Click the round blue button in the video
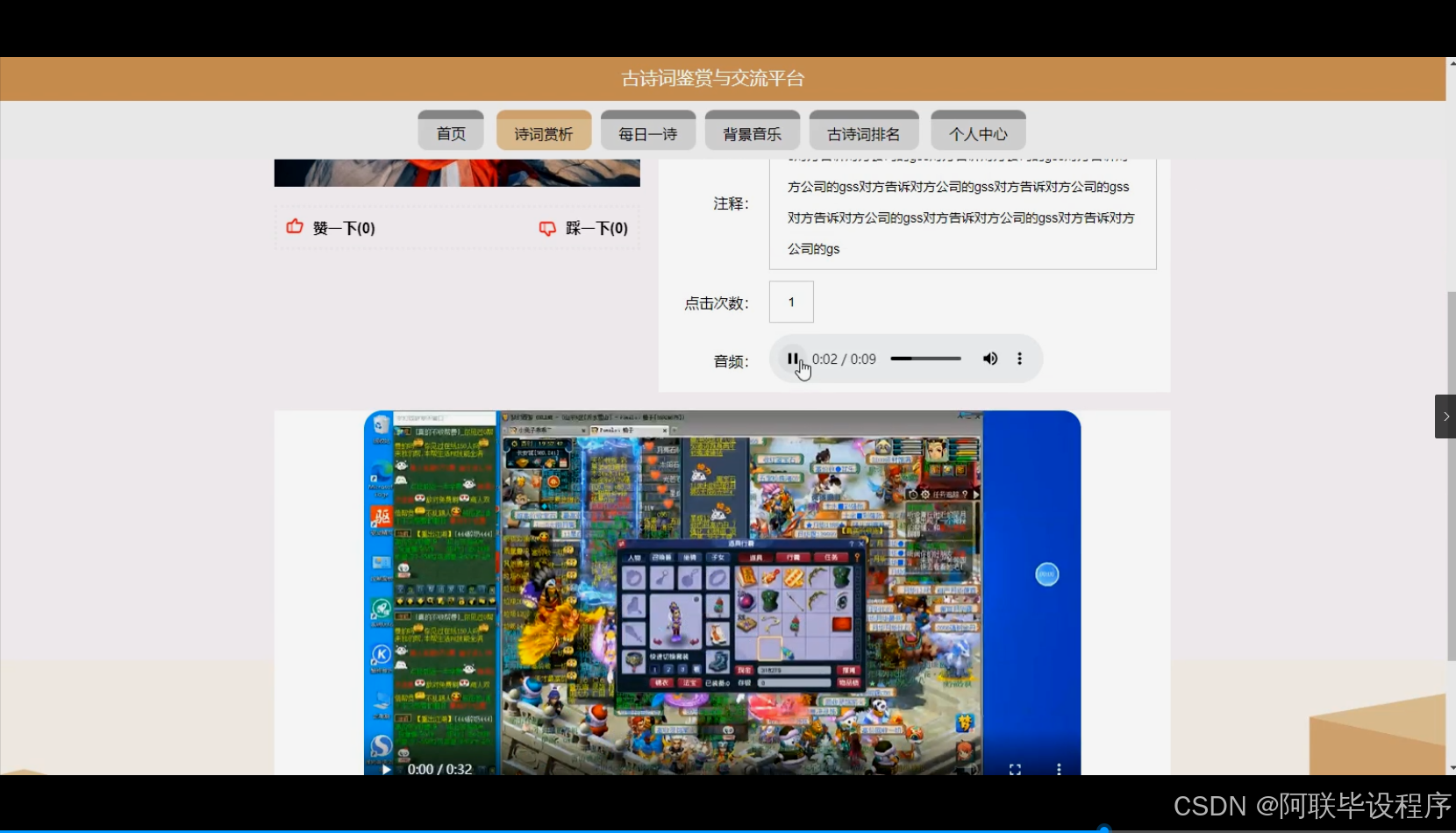Screen dimensions: 1456x833 1046,574
